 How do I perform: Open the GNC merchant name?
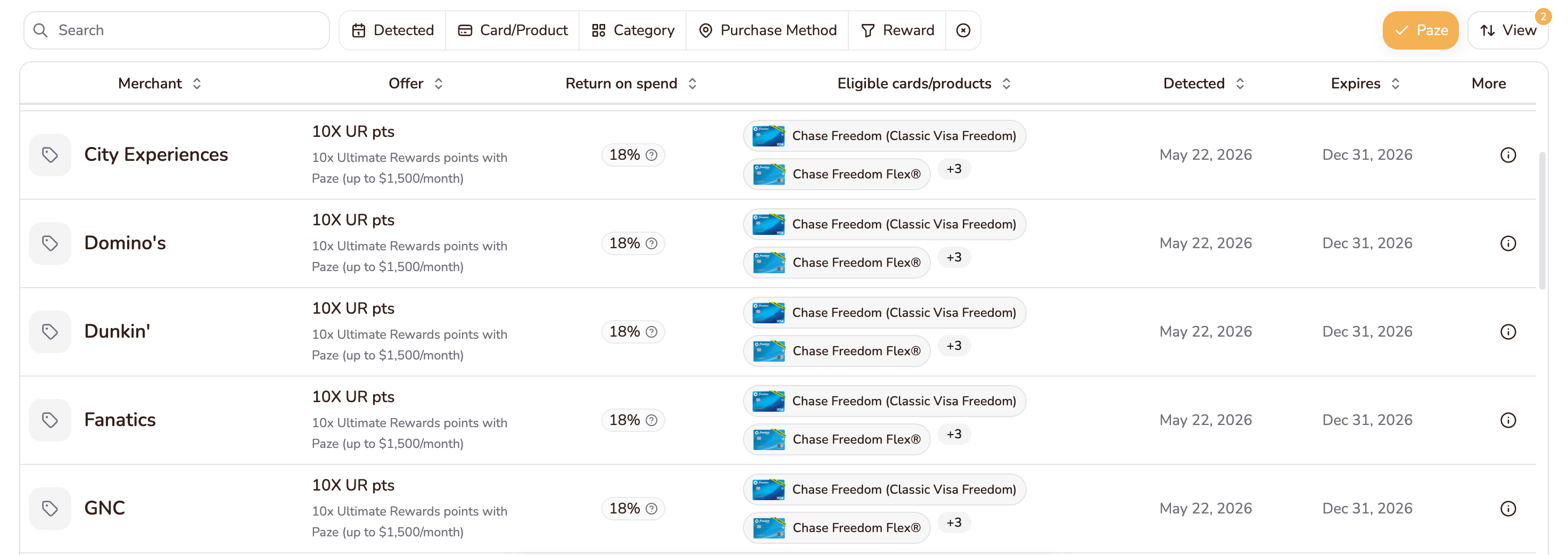pyautogui.click(x=105, y=508)
